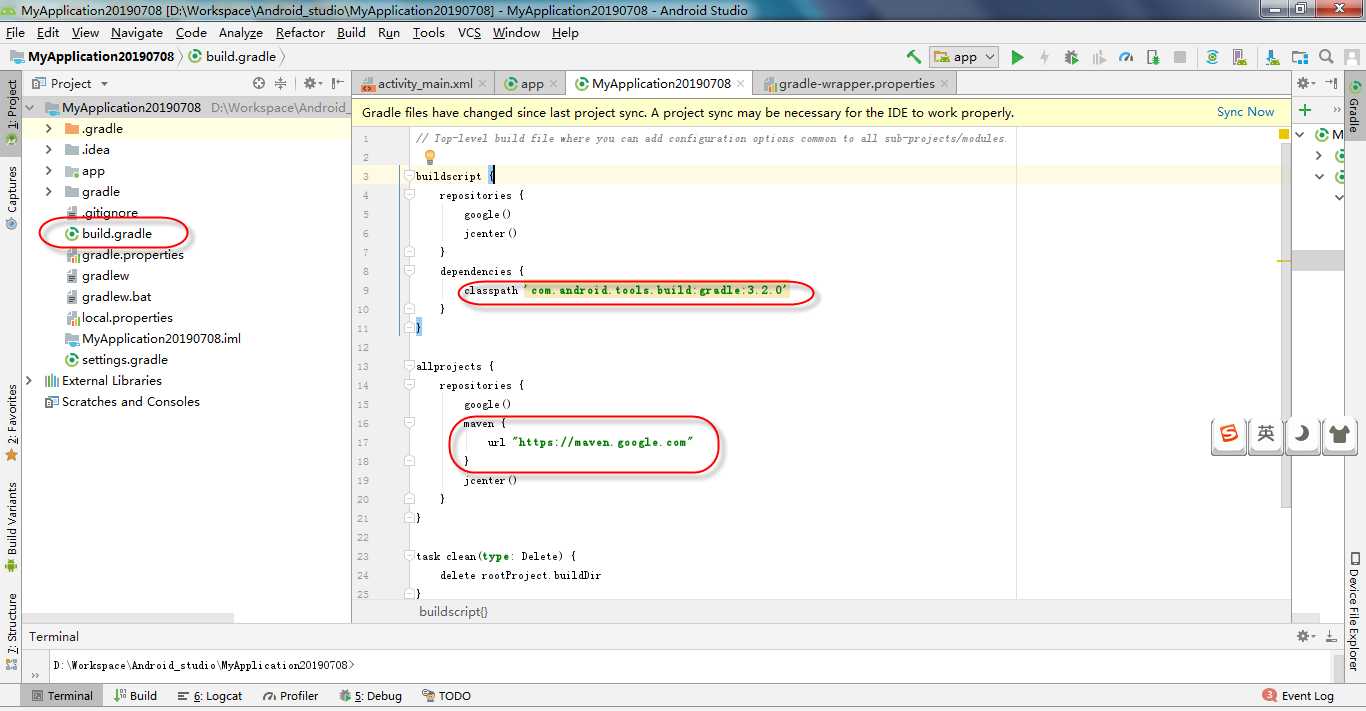Viewport: 1366px width, 711px height.
Task: Expand the app folder in project tree
Action: click(49, 171)
